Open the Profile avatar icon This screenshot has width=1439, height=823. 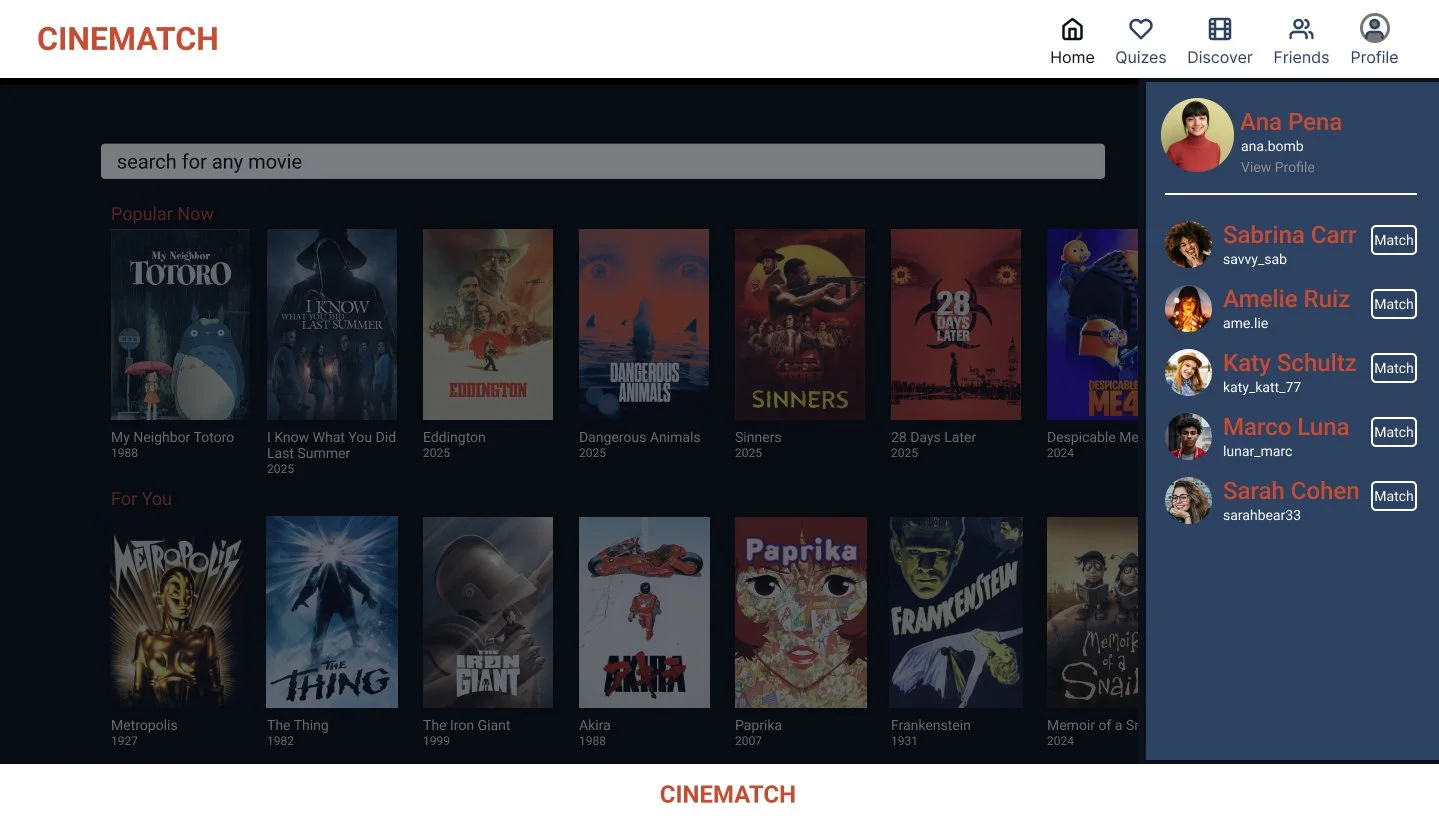coord(1375,28)
